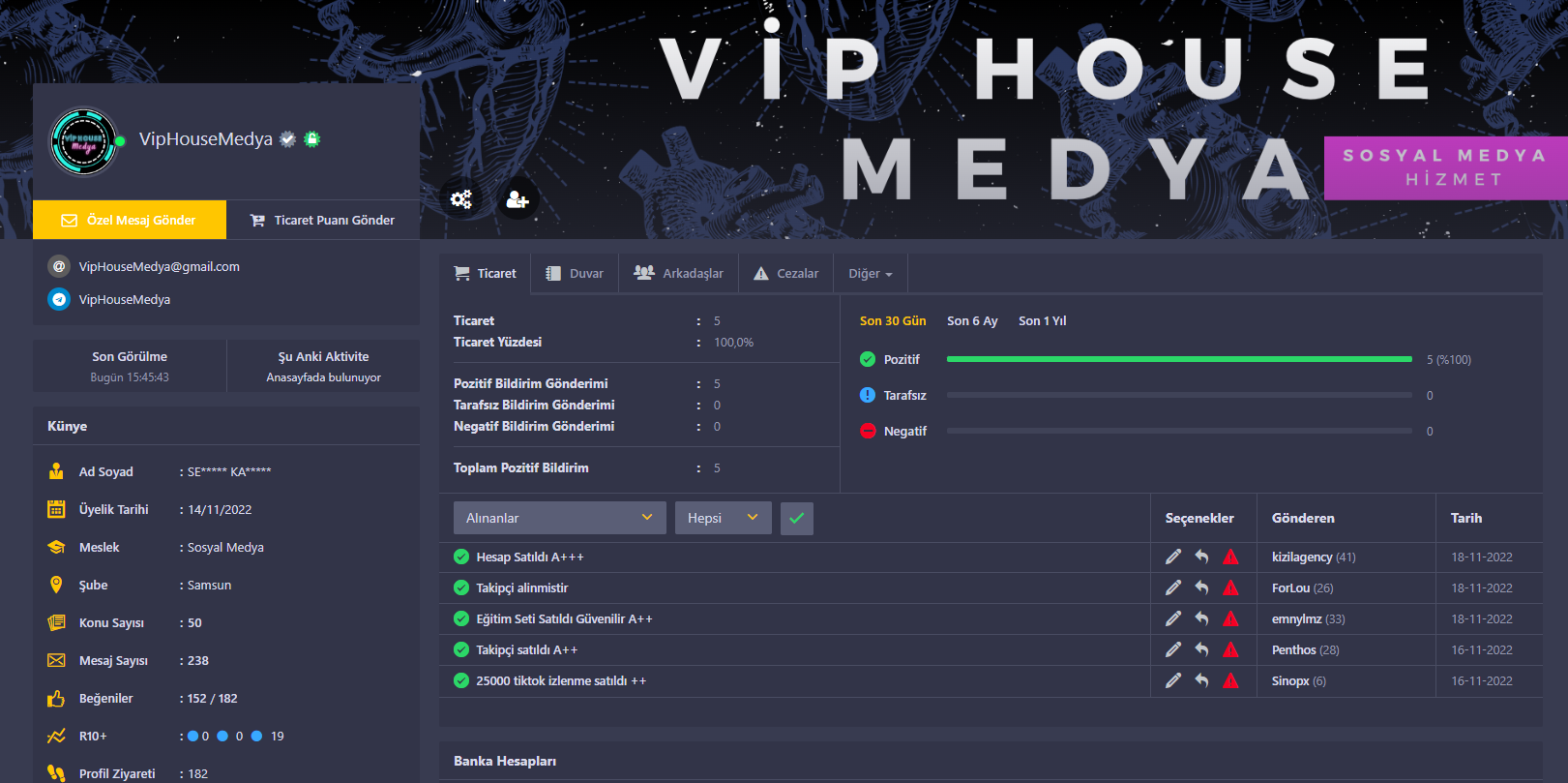Select the Son 30 Gün period

[x=893, y=320]
